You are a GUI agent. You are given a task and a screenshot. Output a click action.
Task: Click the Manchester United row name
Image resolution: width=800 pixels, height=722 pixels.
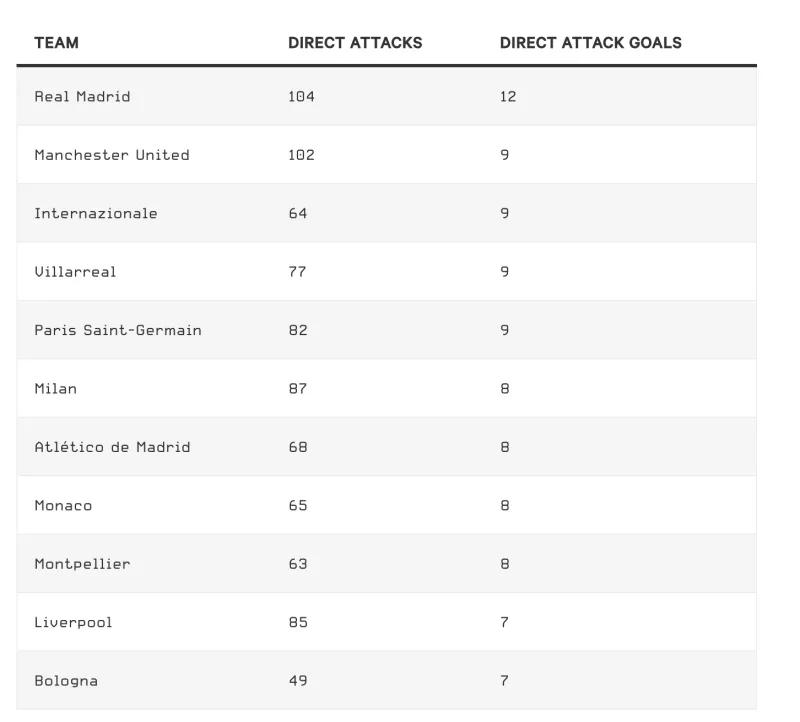click(111, 155)
